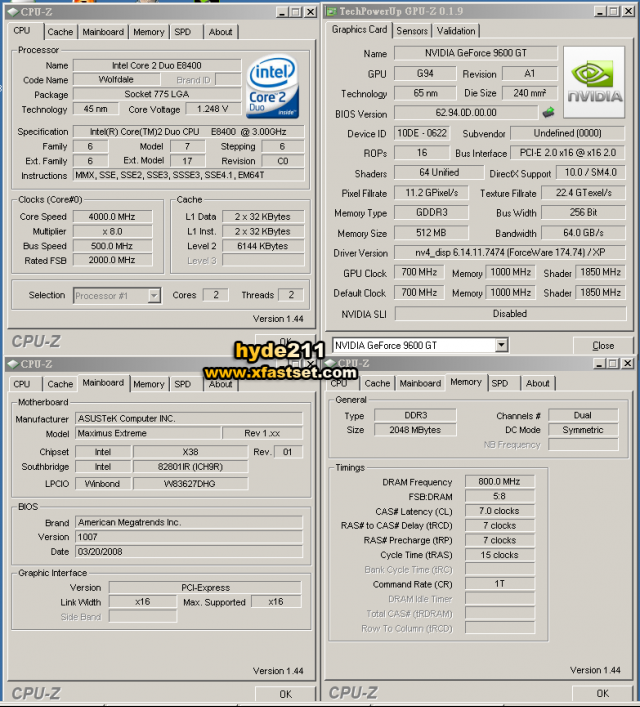Open Mainboard tab in top-left CPU-Z
Image resolution: width=640 pixels, height=707 pixels.
[103, 32]
